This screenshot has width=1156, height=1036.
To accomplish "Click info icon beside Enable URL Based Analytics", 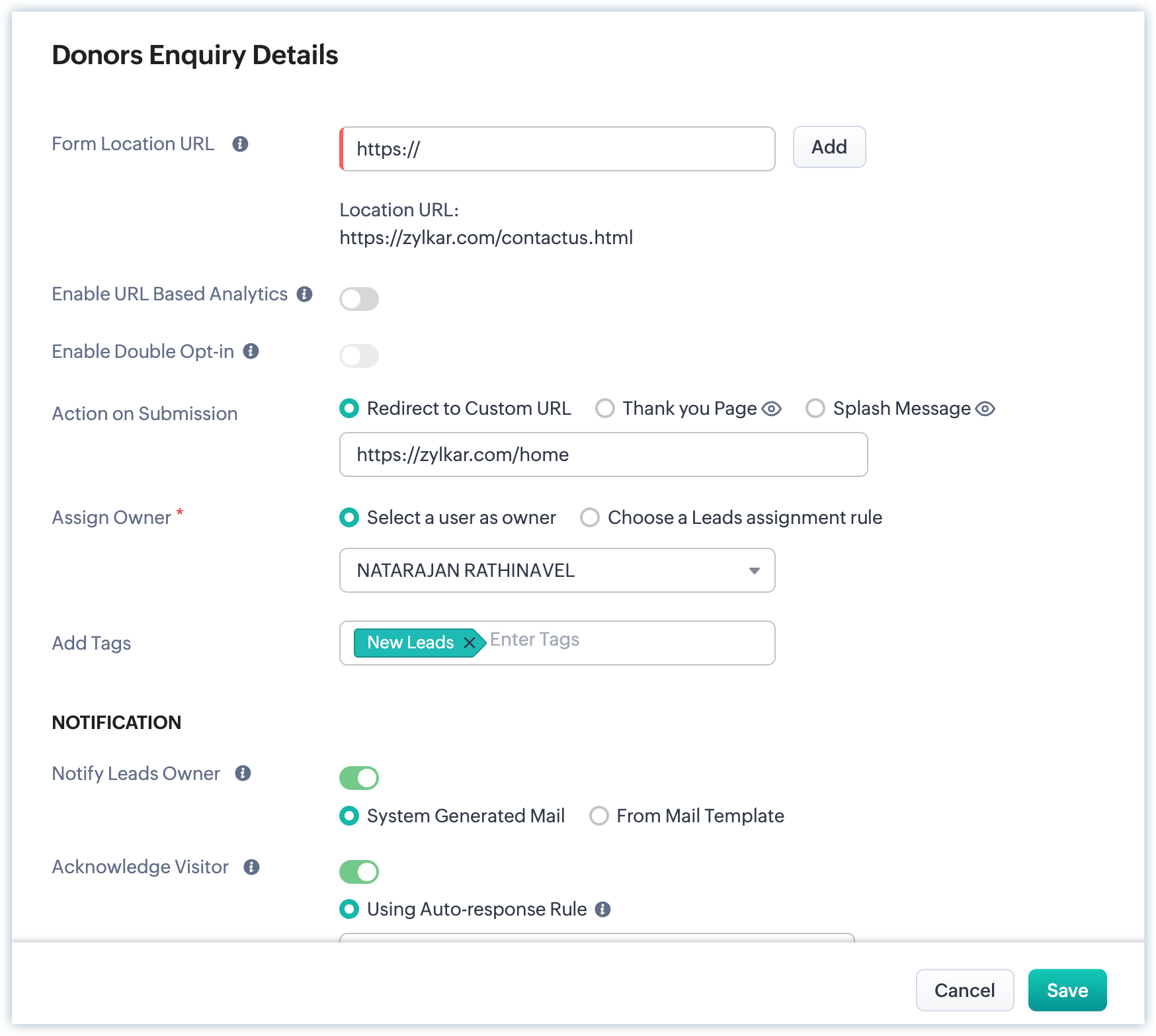I will (x=304, y=294).
